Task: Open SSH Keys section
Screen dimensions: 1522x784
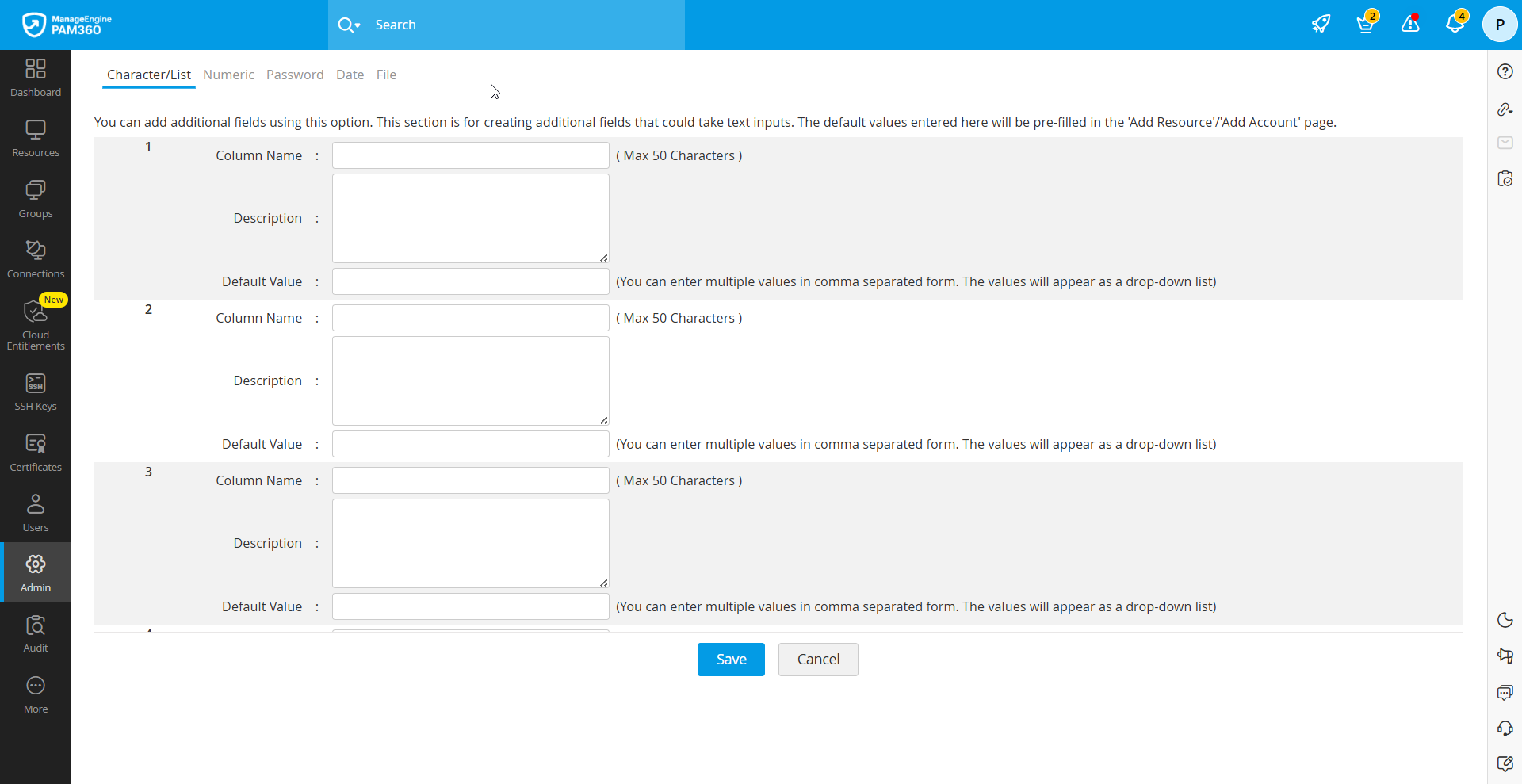Action: [x=36, y=392]
